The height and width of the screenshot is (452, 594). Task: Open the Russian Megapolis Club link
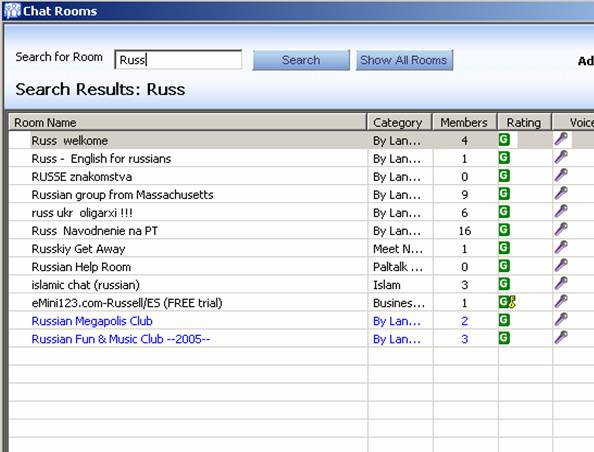pyautogui.click(x=92, y=321)
